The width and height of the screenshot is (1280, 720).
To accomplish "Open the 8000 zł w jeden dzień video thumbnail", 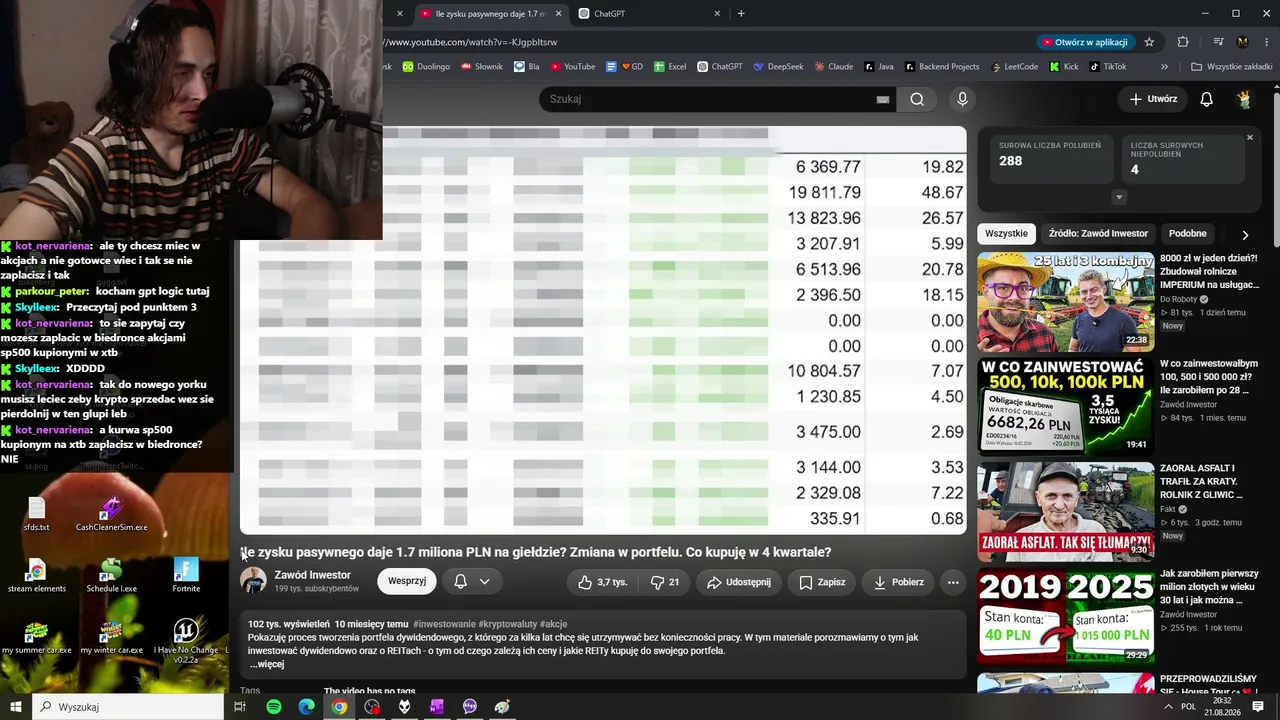I will (1065, 301).
